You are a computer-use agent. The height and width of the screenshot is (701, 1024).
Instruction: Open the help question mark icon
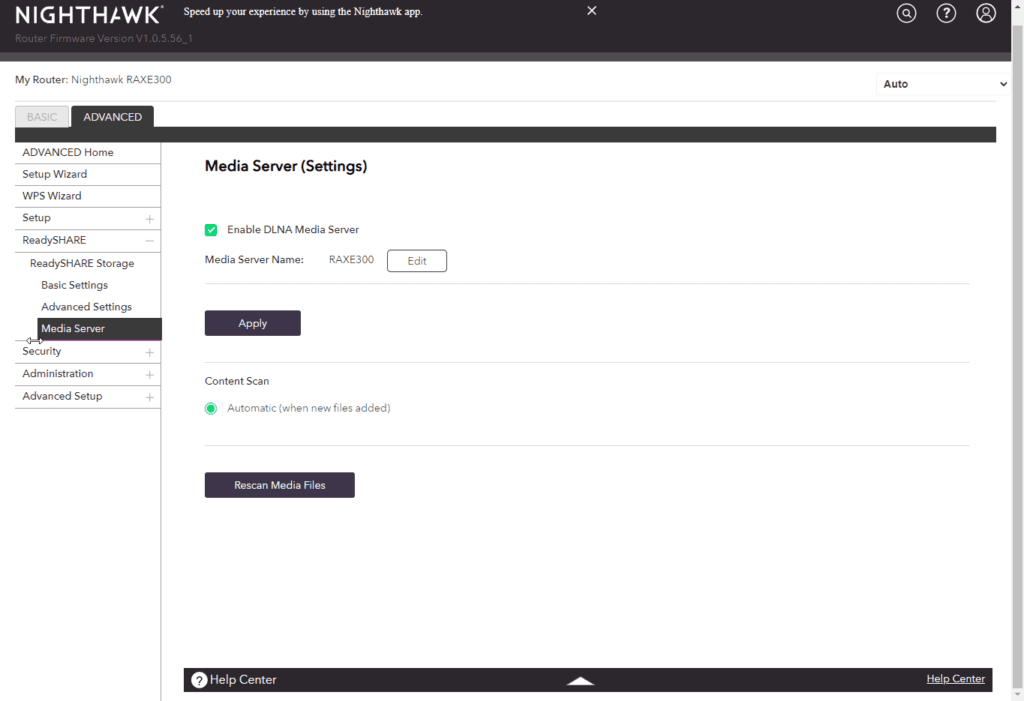click(x=946, y=13)
